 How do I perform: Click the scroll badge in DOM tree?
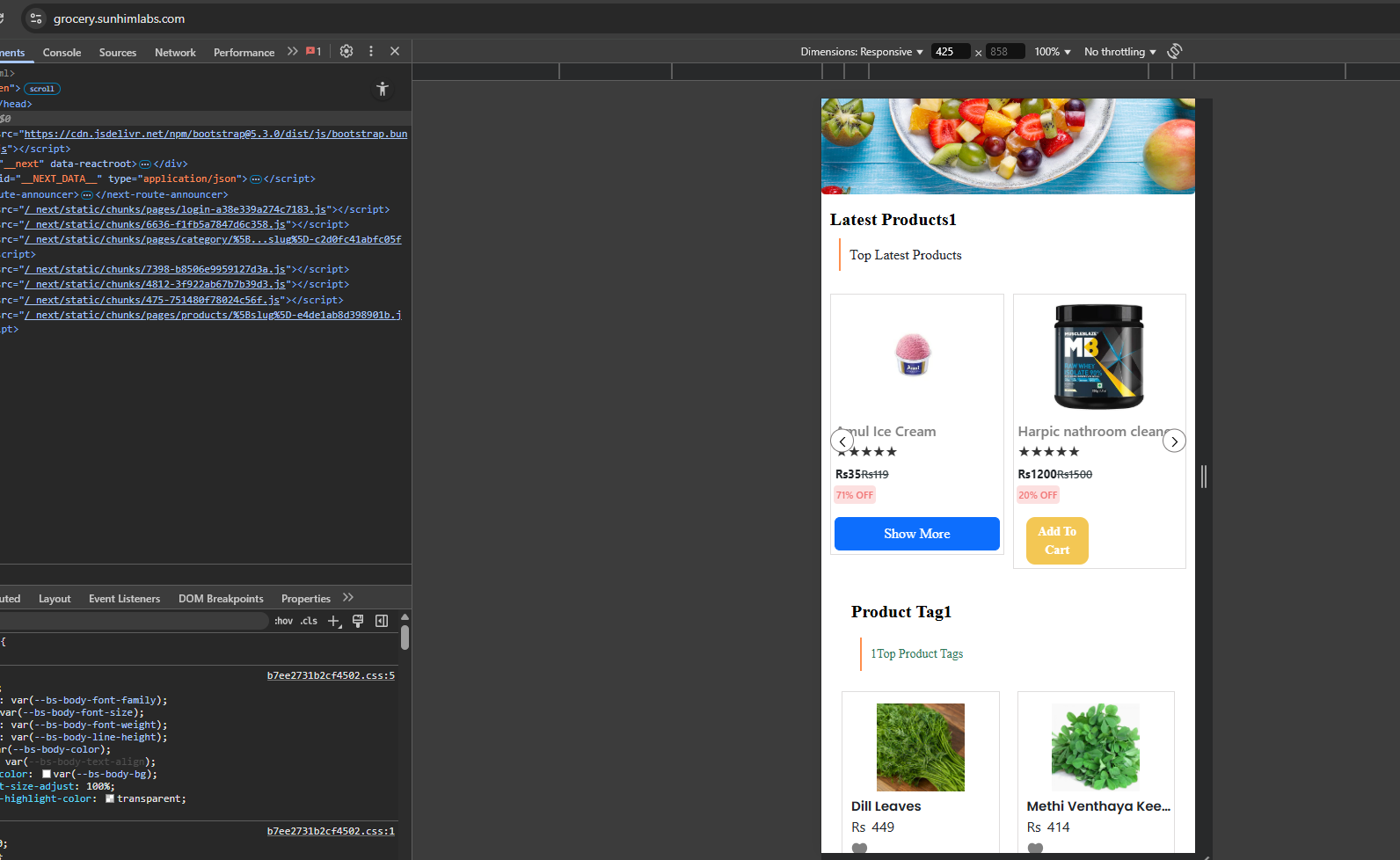click(x=42, y=89)
